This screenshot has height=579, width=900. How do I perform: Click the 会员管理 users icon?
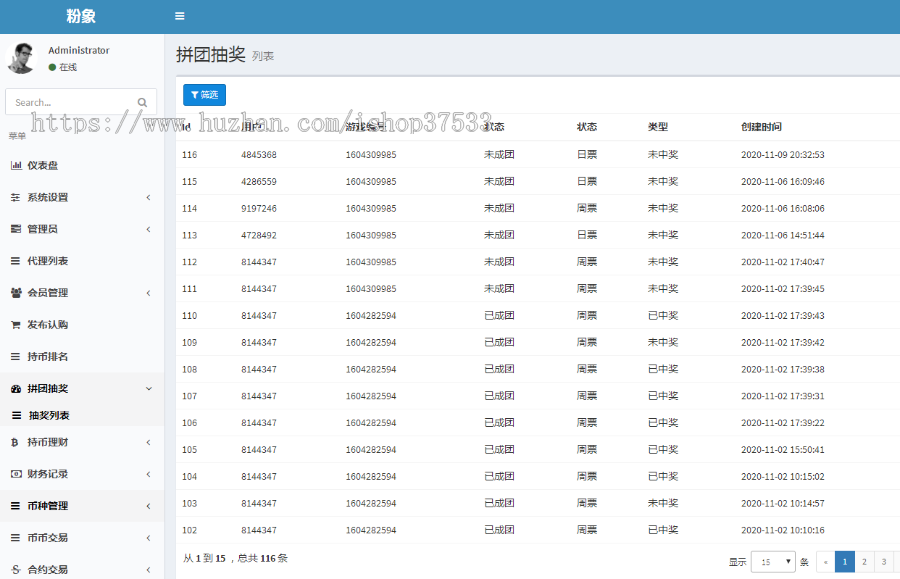(x=16, y=293)
